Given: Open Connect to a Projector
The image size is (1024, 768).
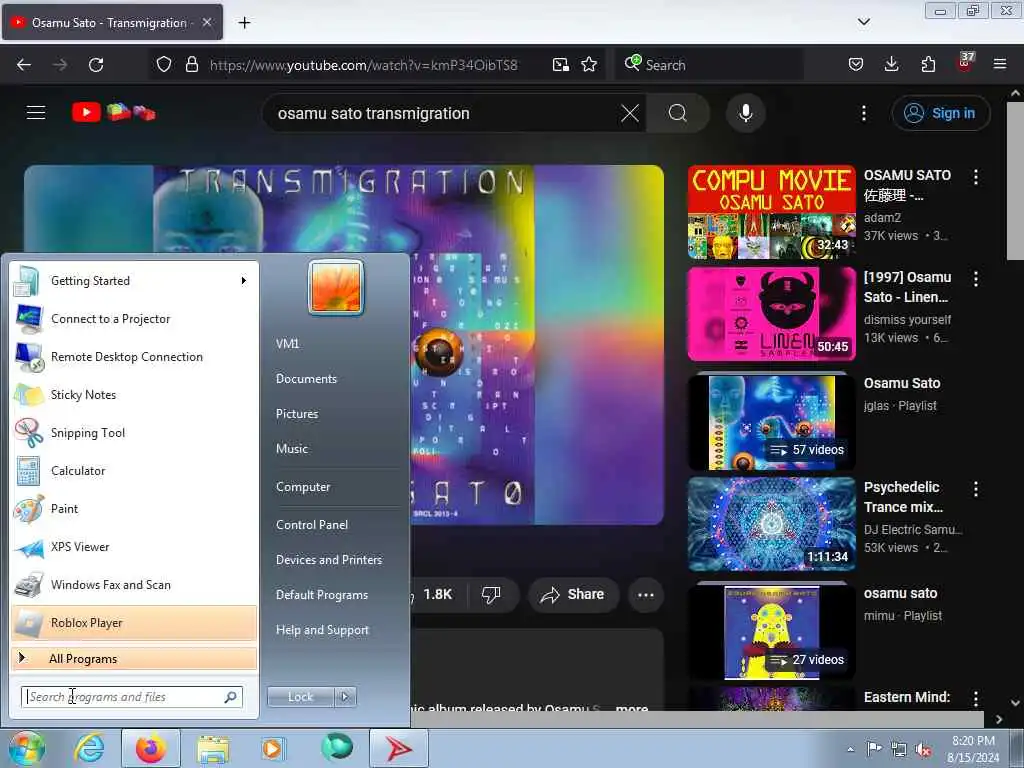Looking at the screenshot, I should pyautogui.click(x=134, y=319).
